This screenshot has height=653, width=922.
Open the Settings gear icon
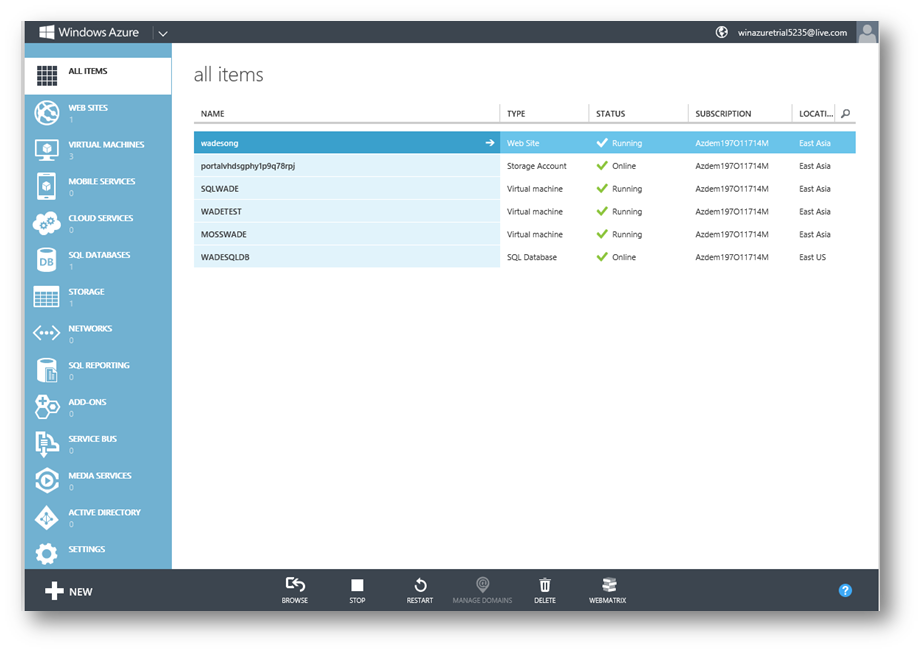pyautogui.click(x=46, y=554)
